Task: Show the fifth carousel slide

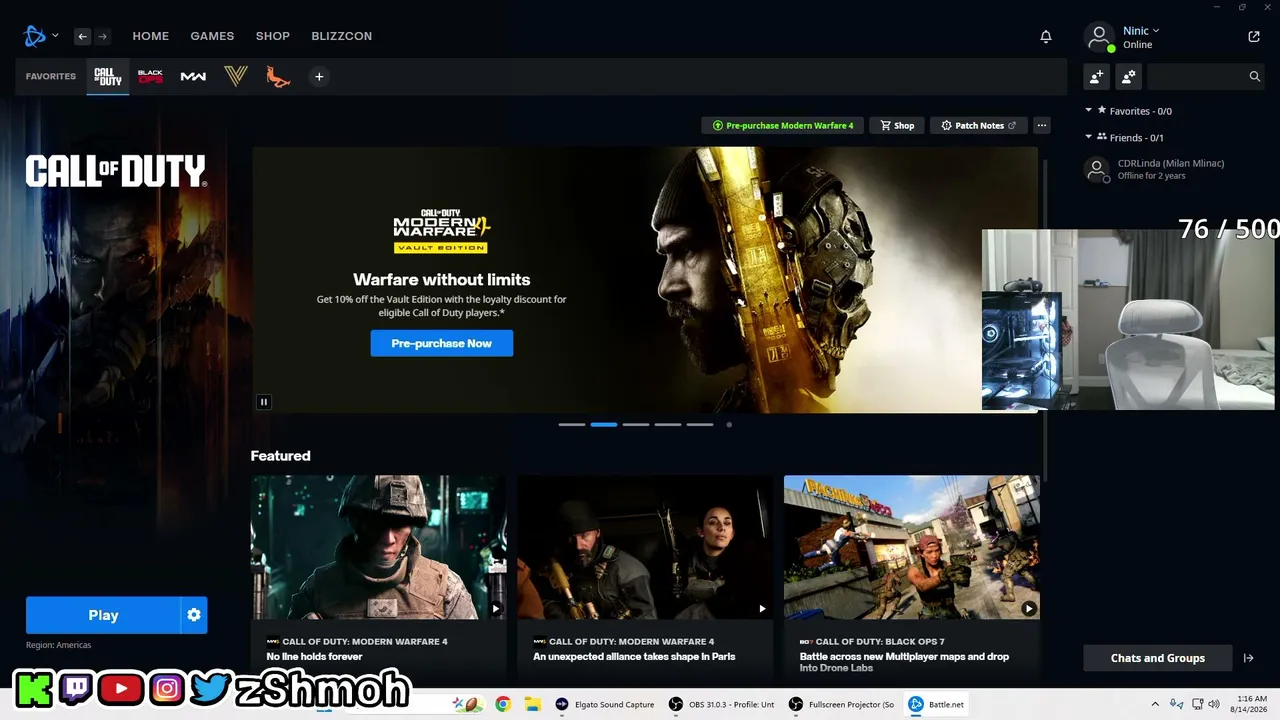Action: [x=700, y=425]
